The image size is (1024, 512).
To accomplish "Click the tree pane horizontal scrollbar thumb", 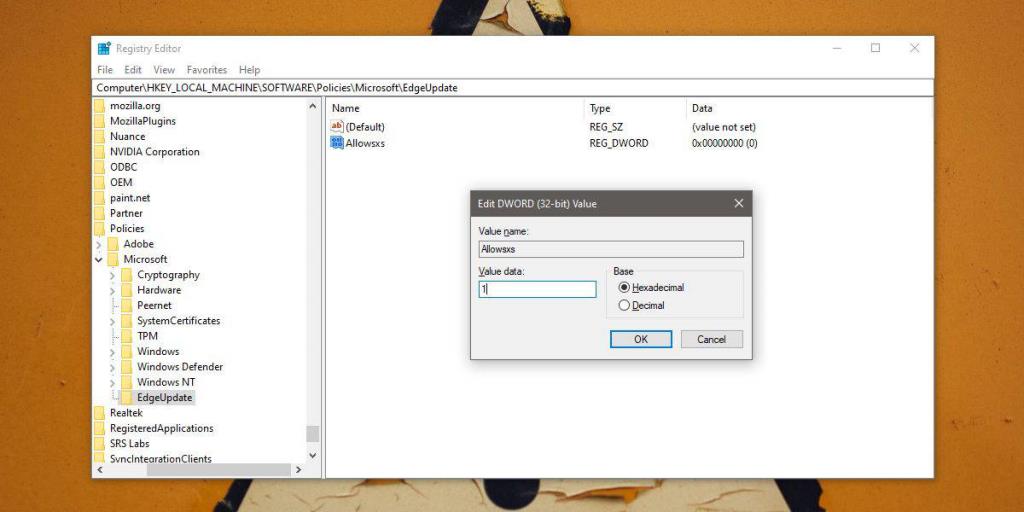I will pos(219,470).
